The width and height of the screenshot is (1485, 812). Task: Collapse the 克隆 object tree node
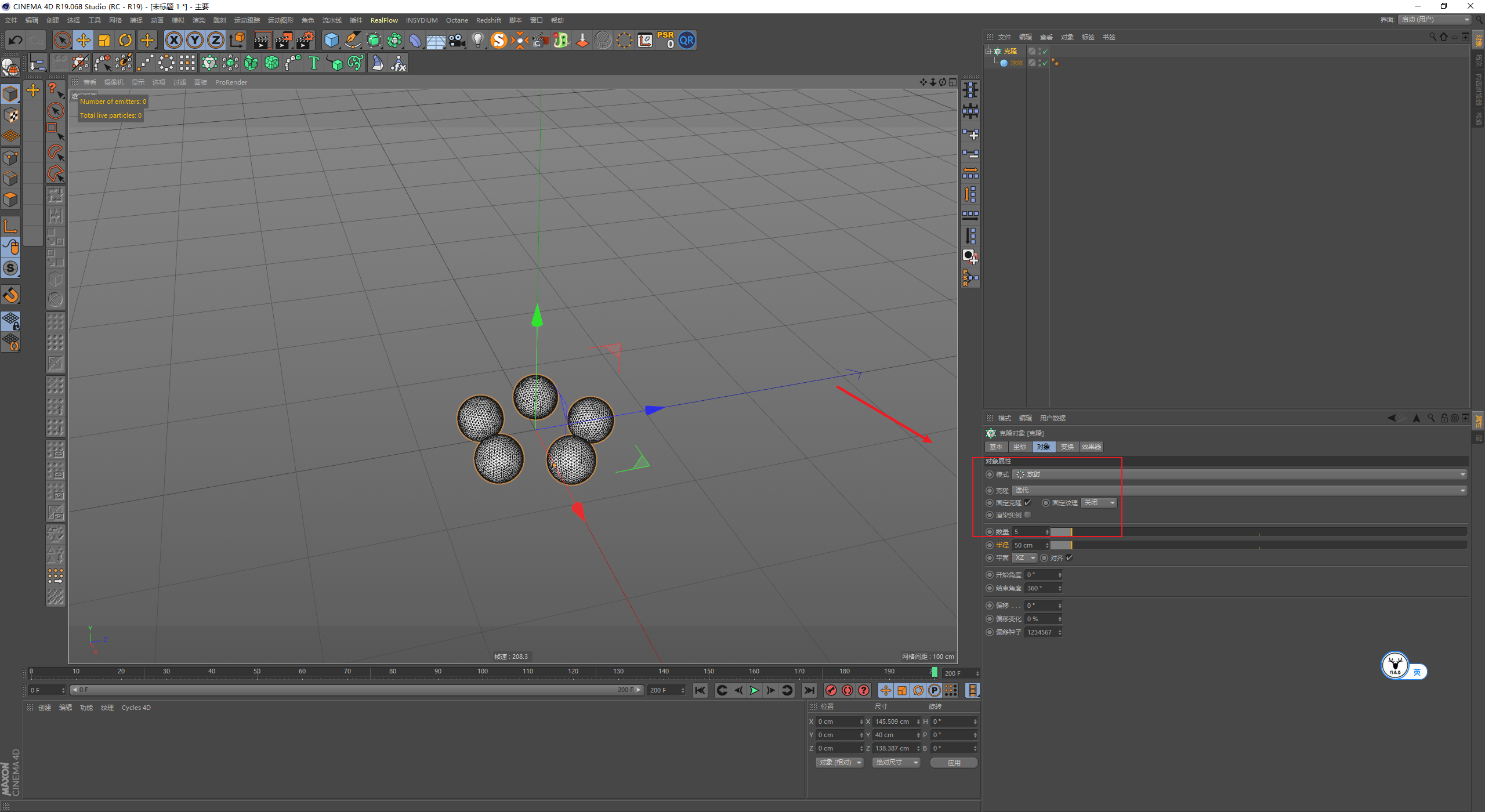[988, 51]
